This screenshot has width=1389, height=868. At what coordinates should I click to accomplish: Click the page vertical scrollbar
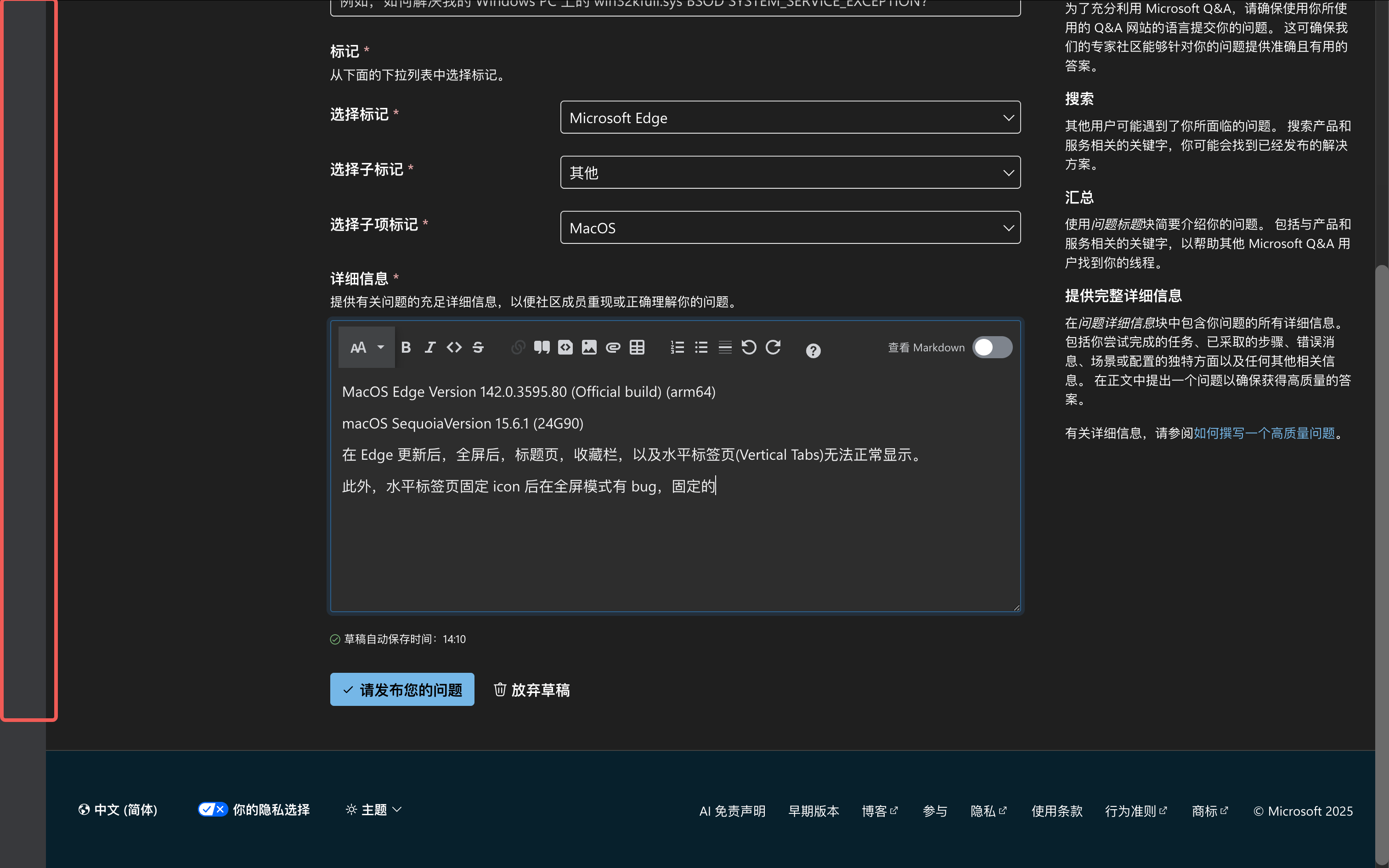[x=1382, y=565]
